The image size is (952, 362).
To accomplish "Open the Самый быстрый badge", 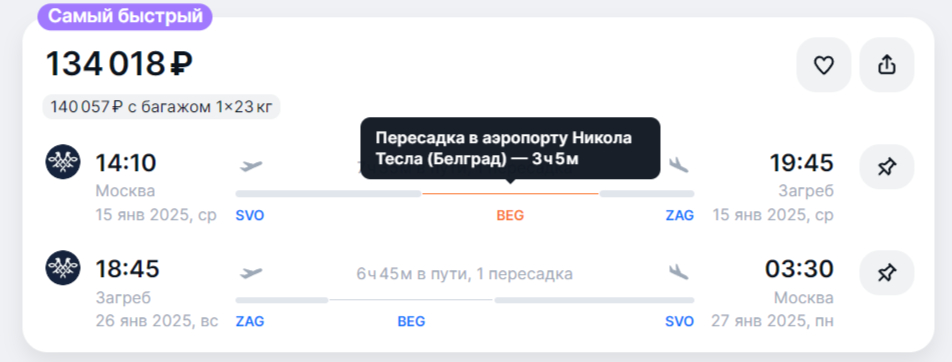I will pos(125,16).
